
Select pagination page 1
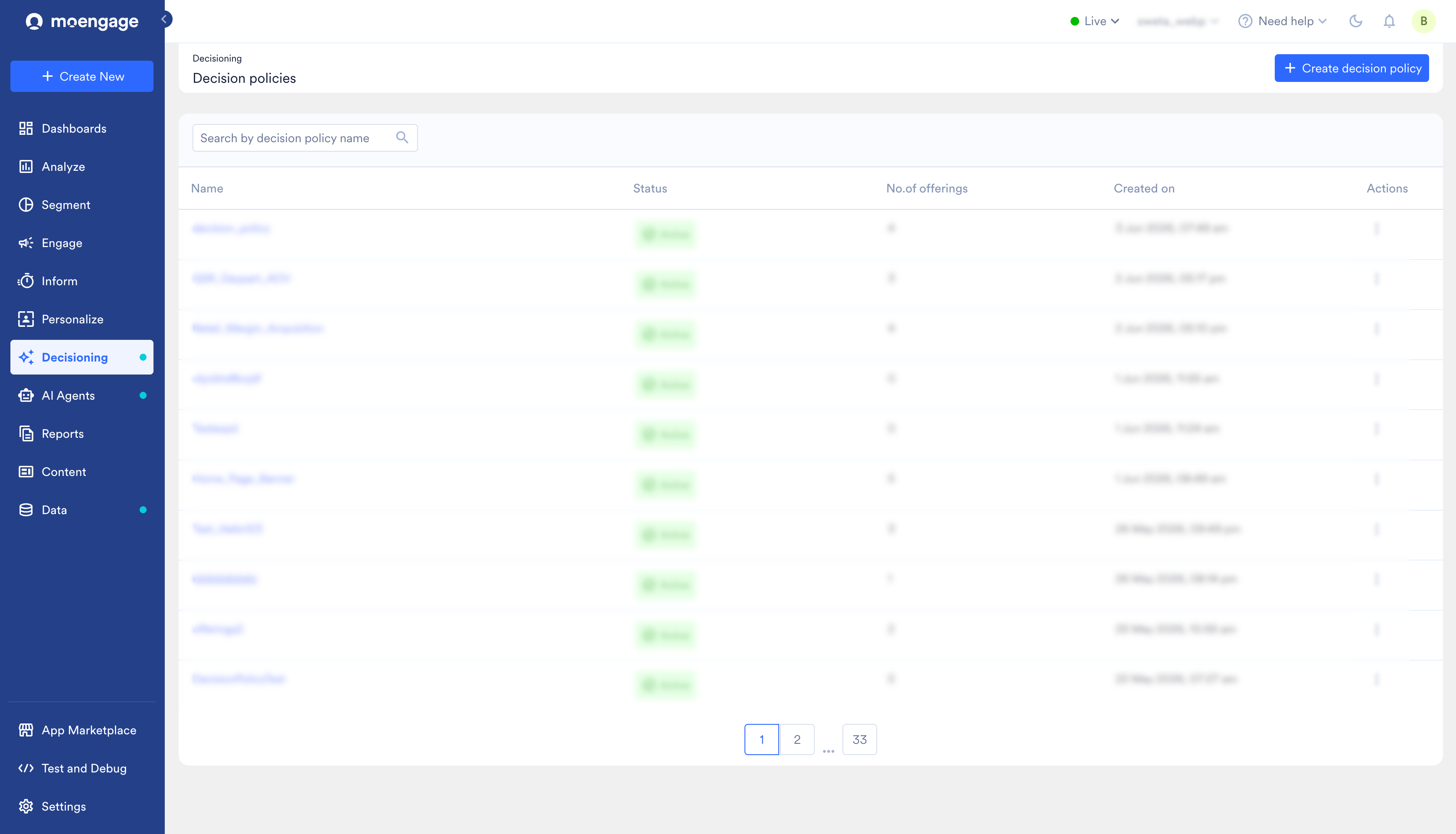[x=762, y=740]
